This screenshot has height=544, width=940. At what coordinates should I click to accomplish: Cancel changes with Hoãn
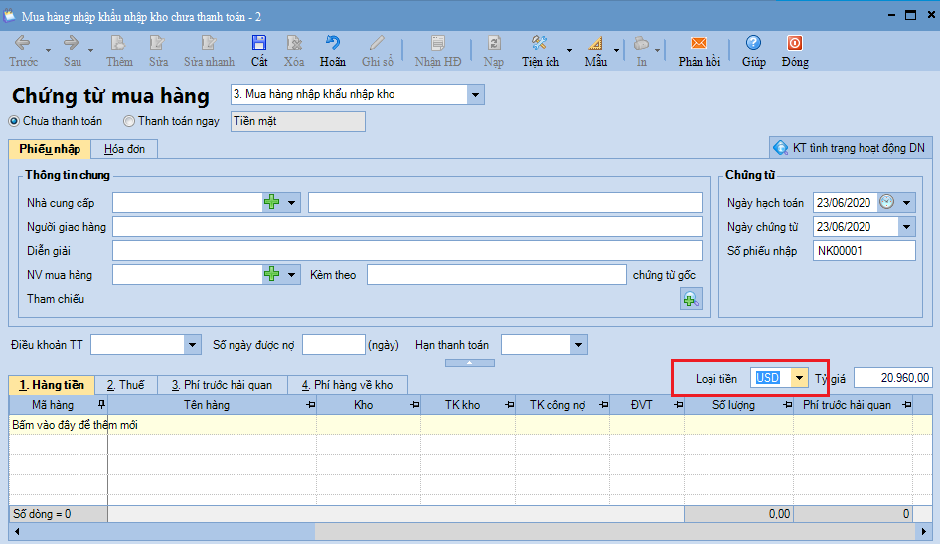pos(333,50)
